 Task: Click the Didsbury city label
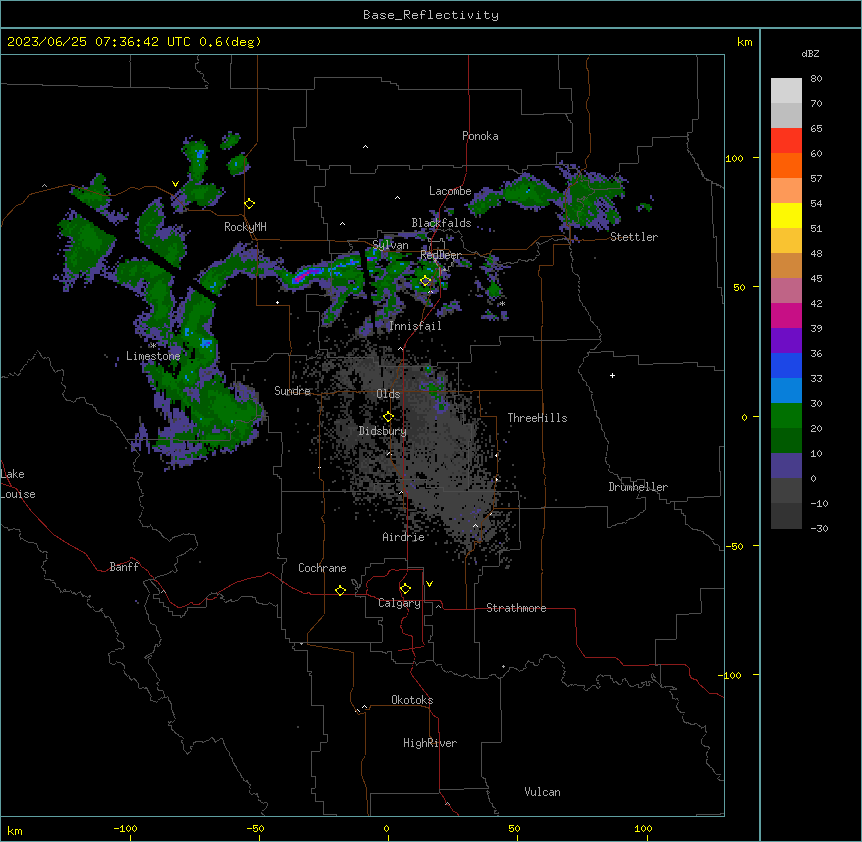coord(383,431)
